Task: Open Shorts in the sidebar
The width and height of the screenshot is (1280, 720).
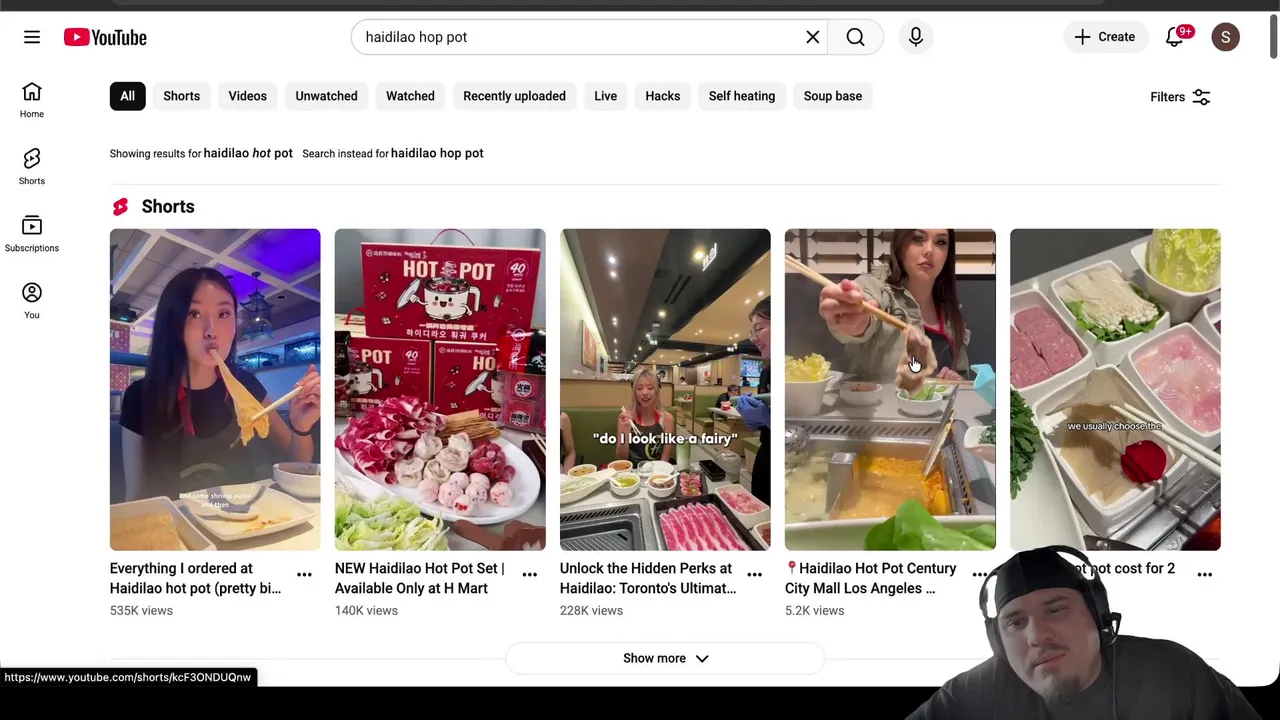Action: point(32,167)
